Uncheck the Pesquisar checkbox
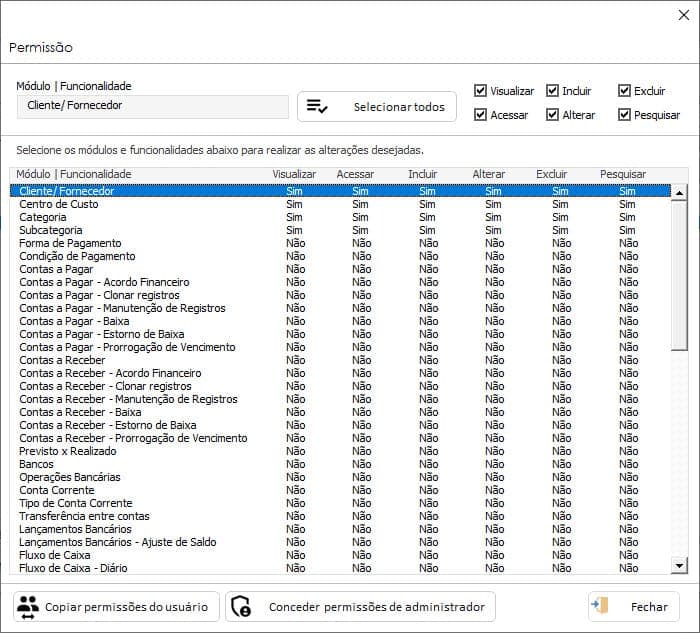The image size is (700, 633). (x=624, y=115)
